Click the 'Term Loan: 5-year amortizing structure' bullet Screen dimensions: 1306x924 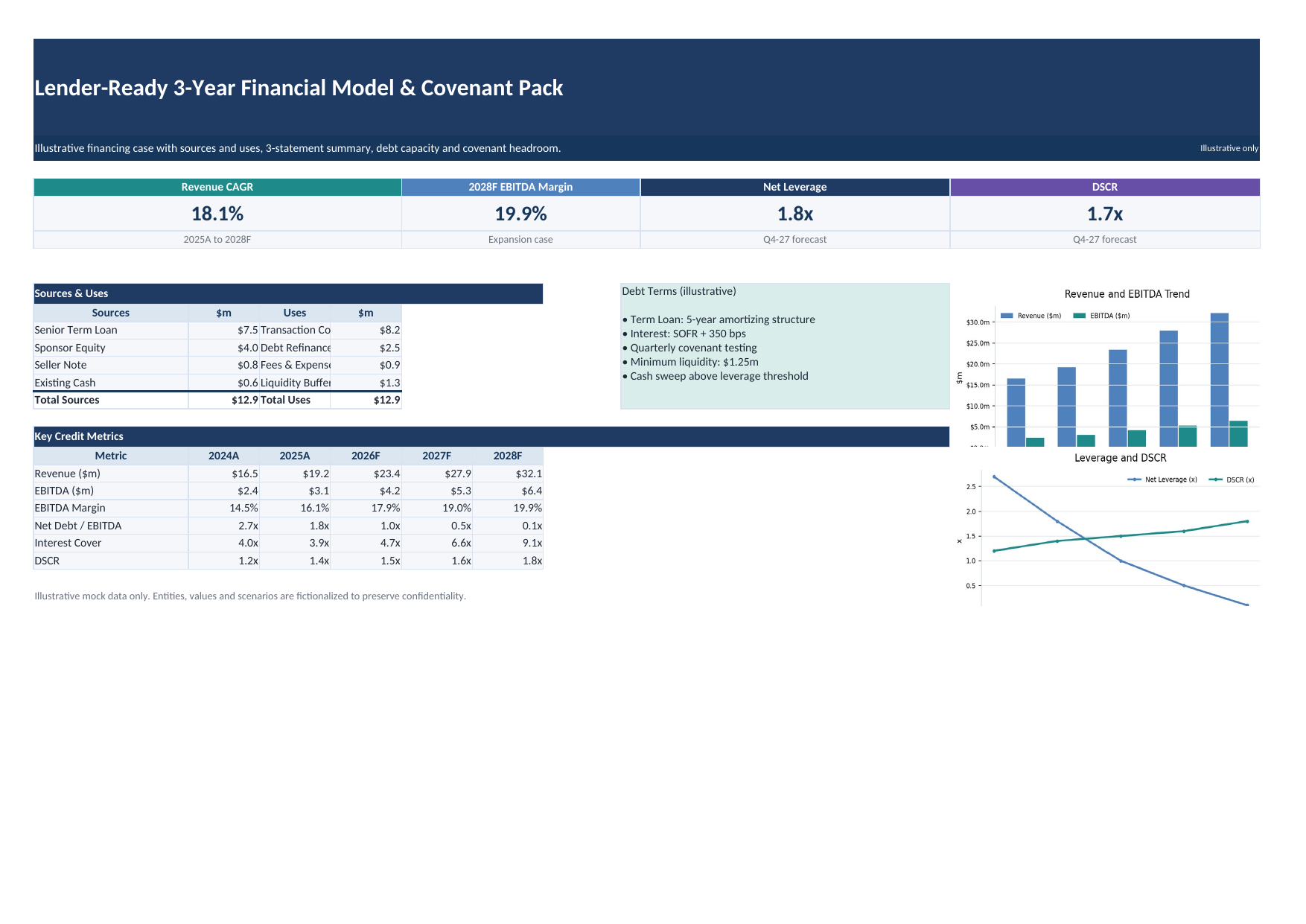point(719,319)
